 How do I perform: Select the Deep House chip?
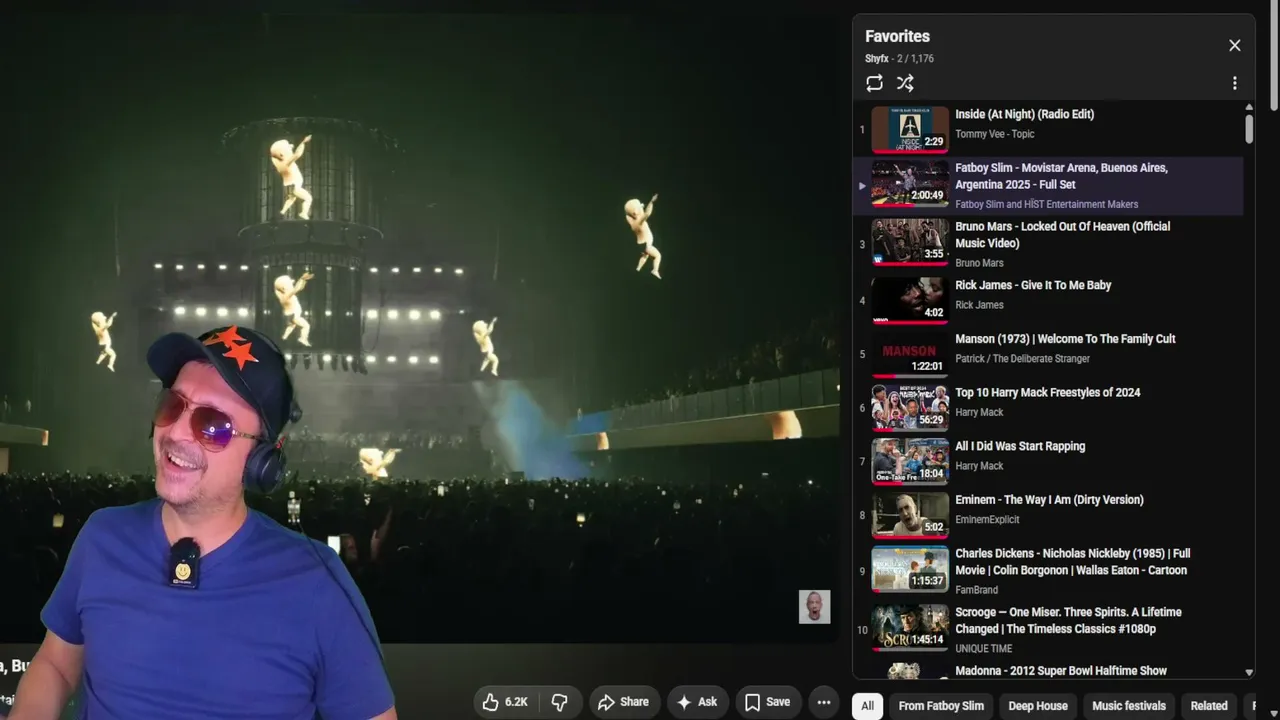pyautogui.click(x=1038, y=706)
